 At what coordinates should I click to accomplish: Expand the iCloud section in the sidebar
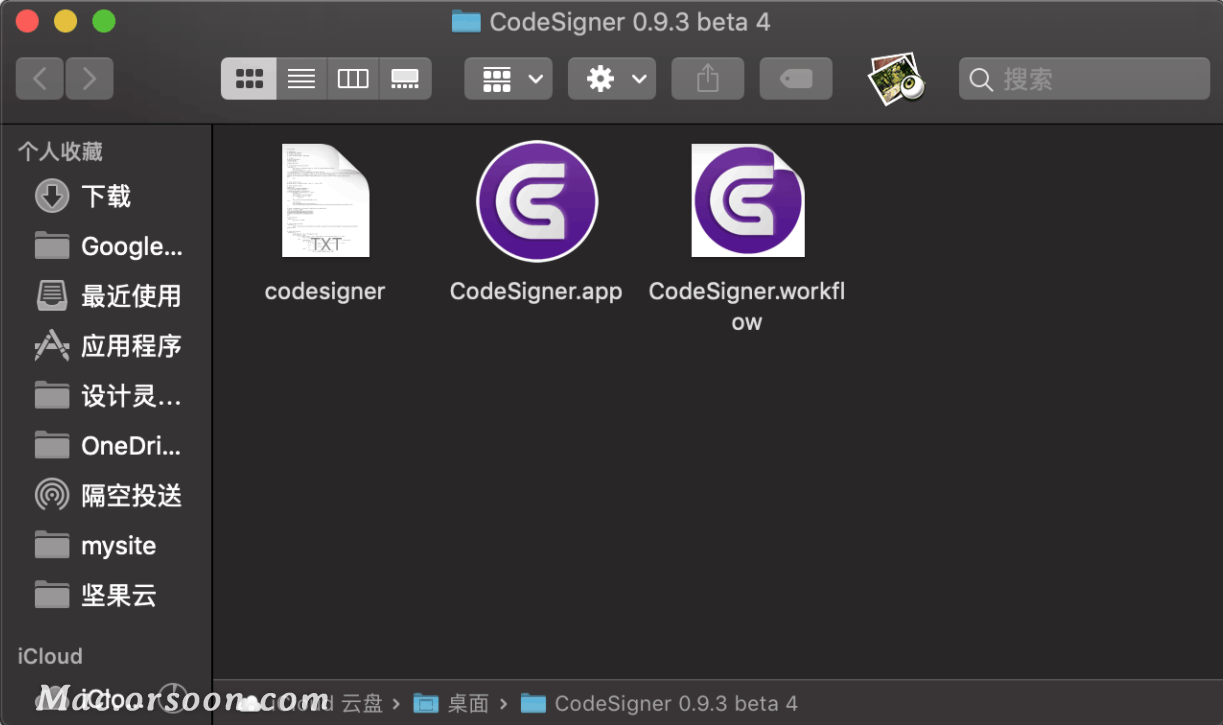point(49,656)
